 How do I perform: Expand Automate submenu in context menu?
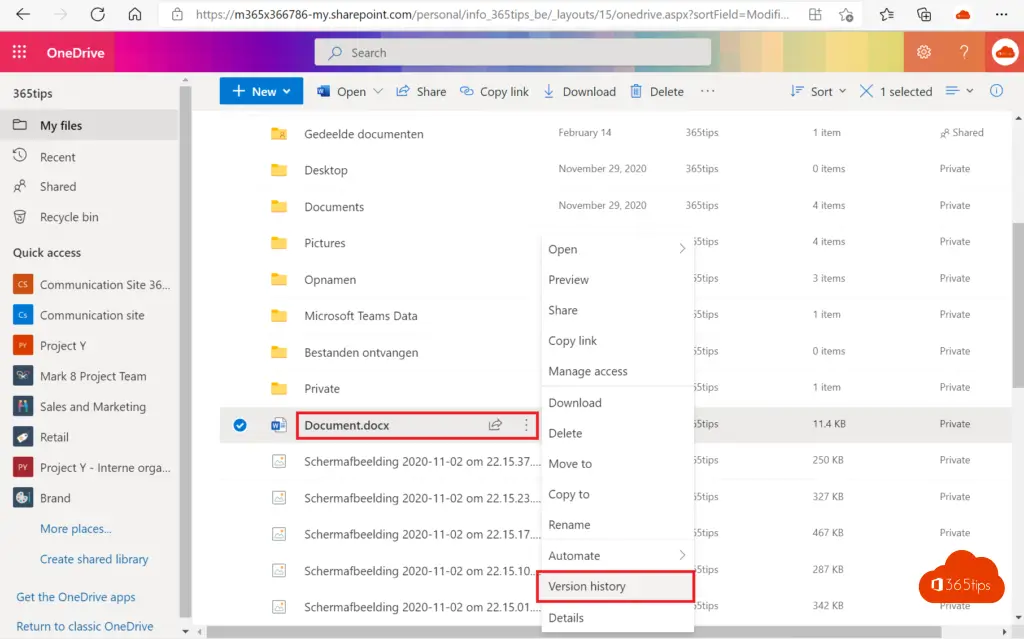[682, 555]
